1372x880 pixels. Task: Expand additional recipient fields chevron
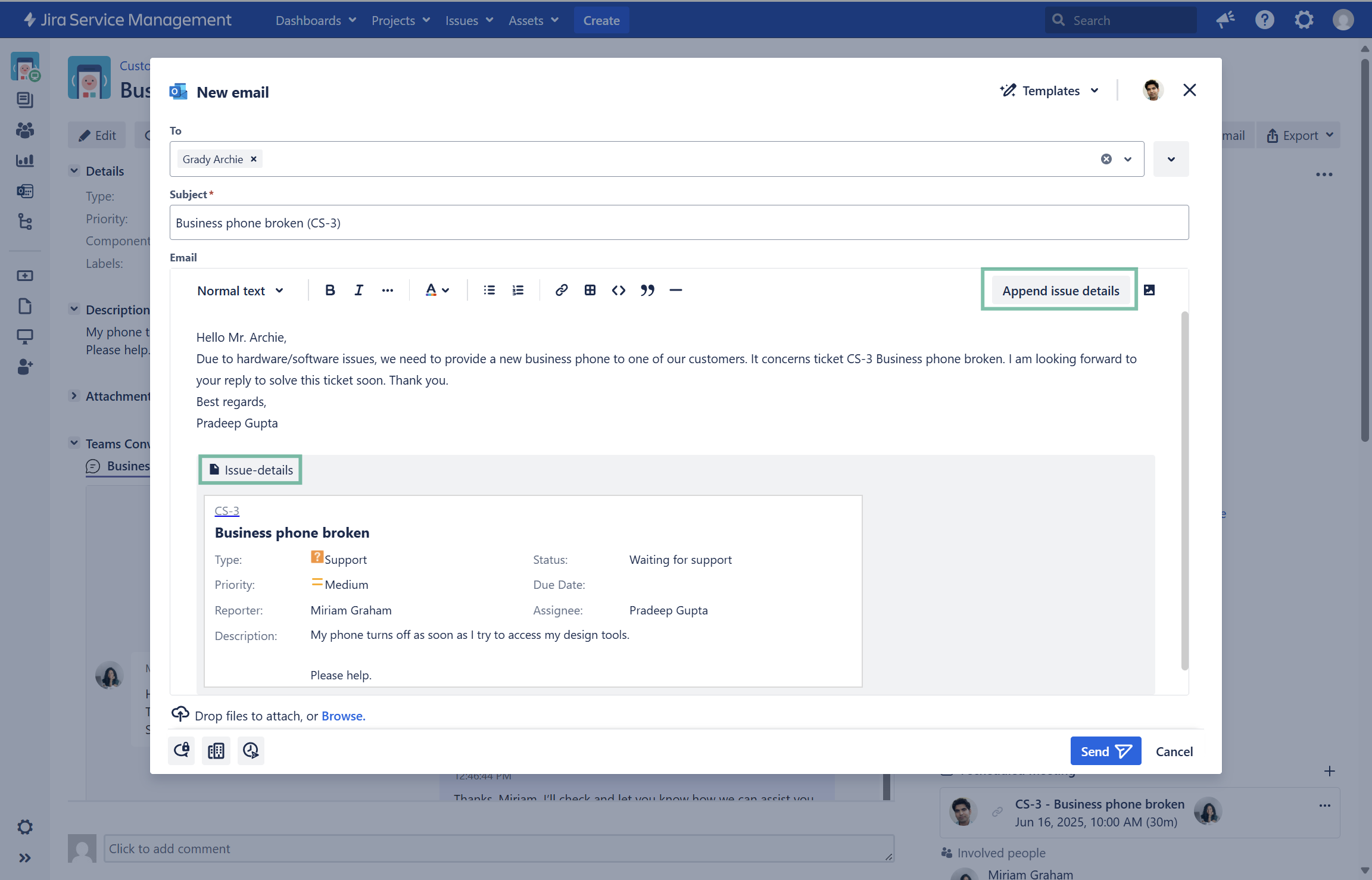click(x=1171, y=159)
